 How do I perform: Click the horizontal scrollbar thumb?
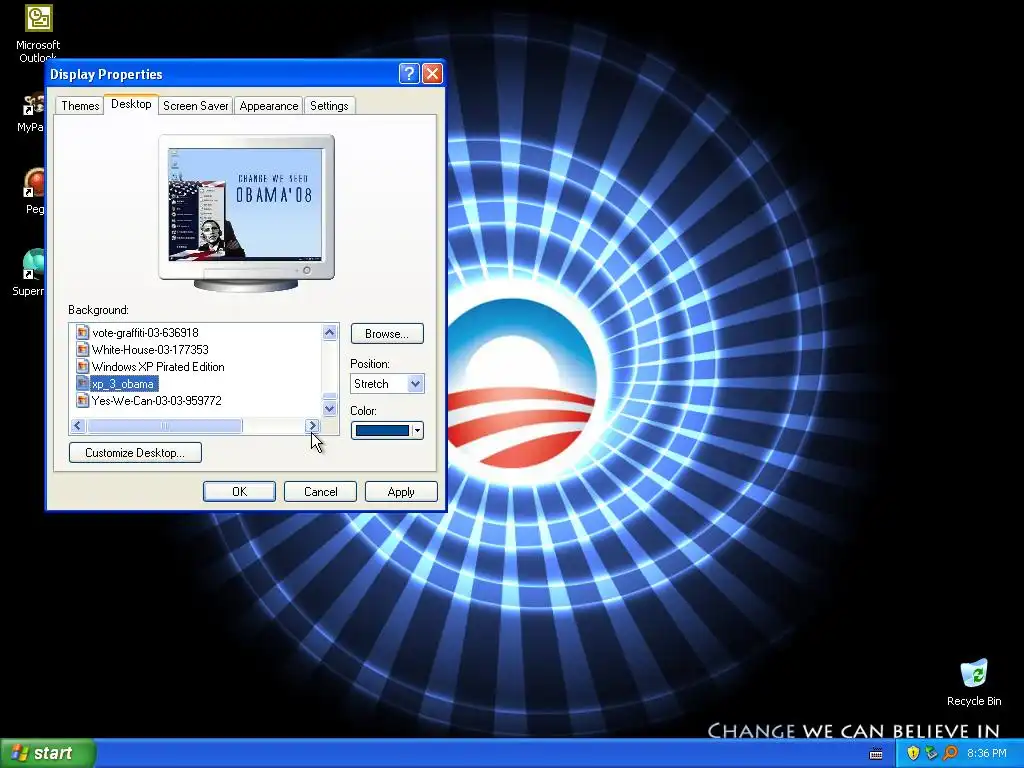point(165,426)
